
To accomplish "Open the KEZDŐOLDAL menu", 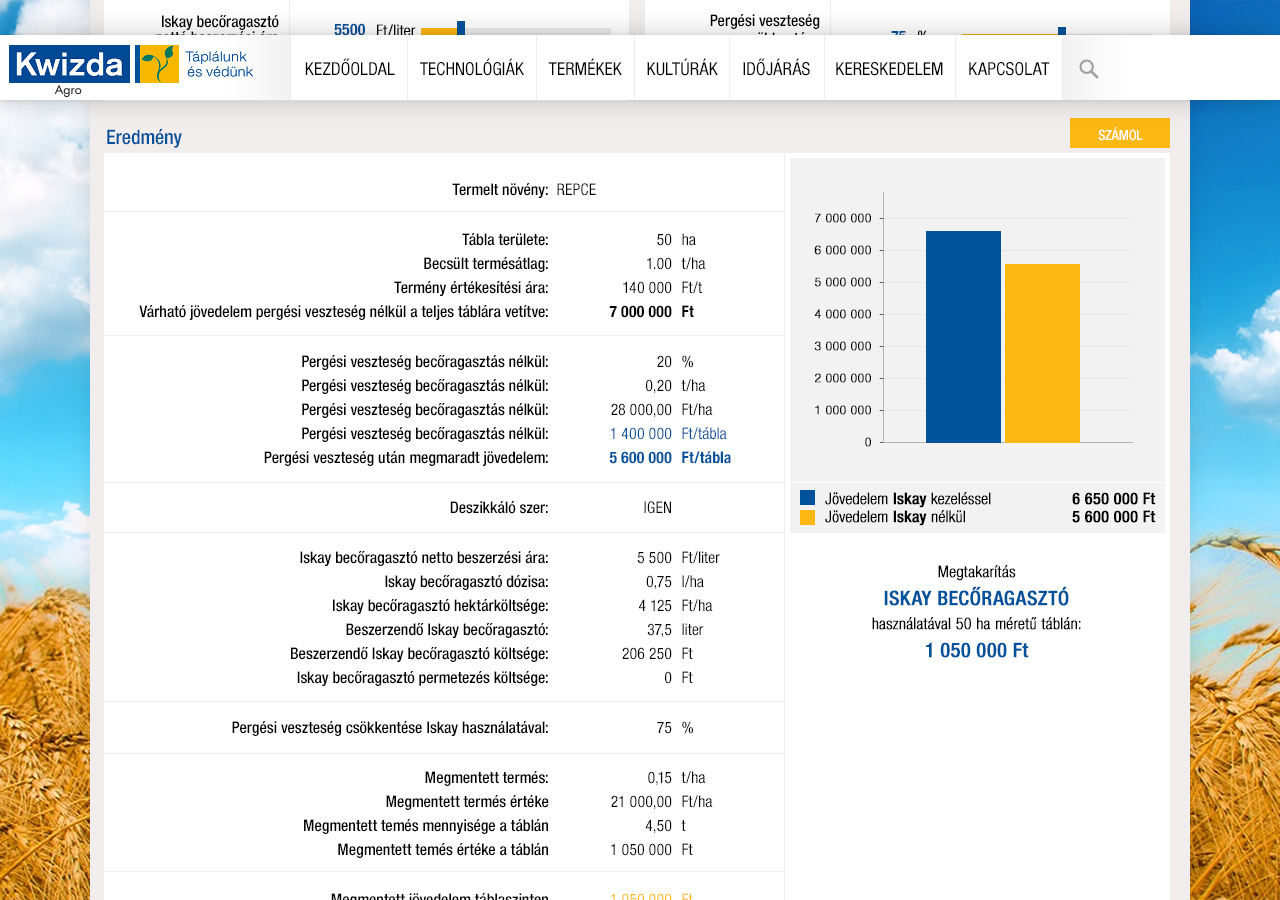I will (349, 69).
